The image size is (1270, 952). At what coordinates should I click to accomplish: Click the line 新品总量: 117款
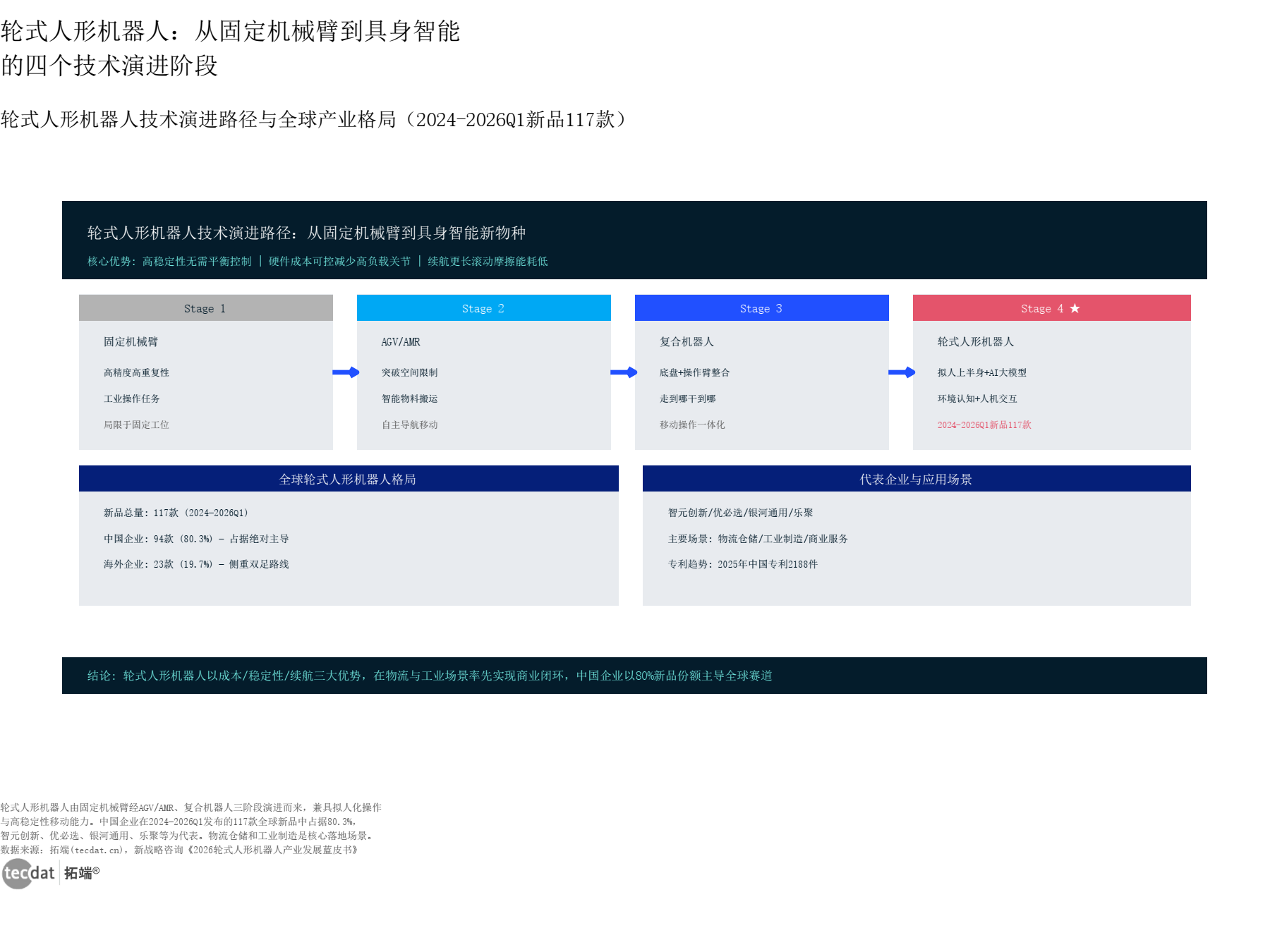point(176,513)
